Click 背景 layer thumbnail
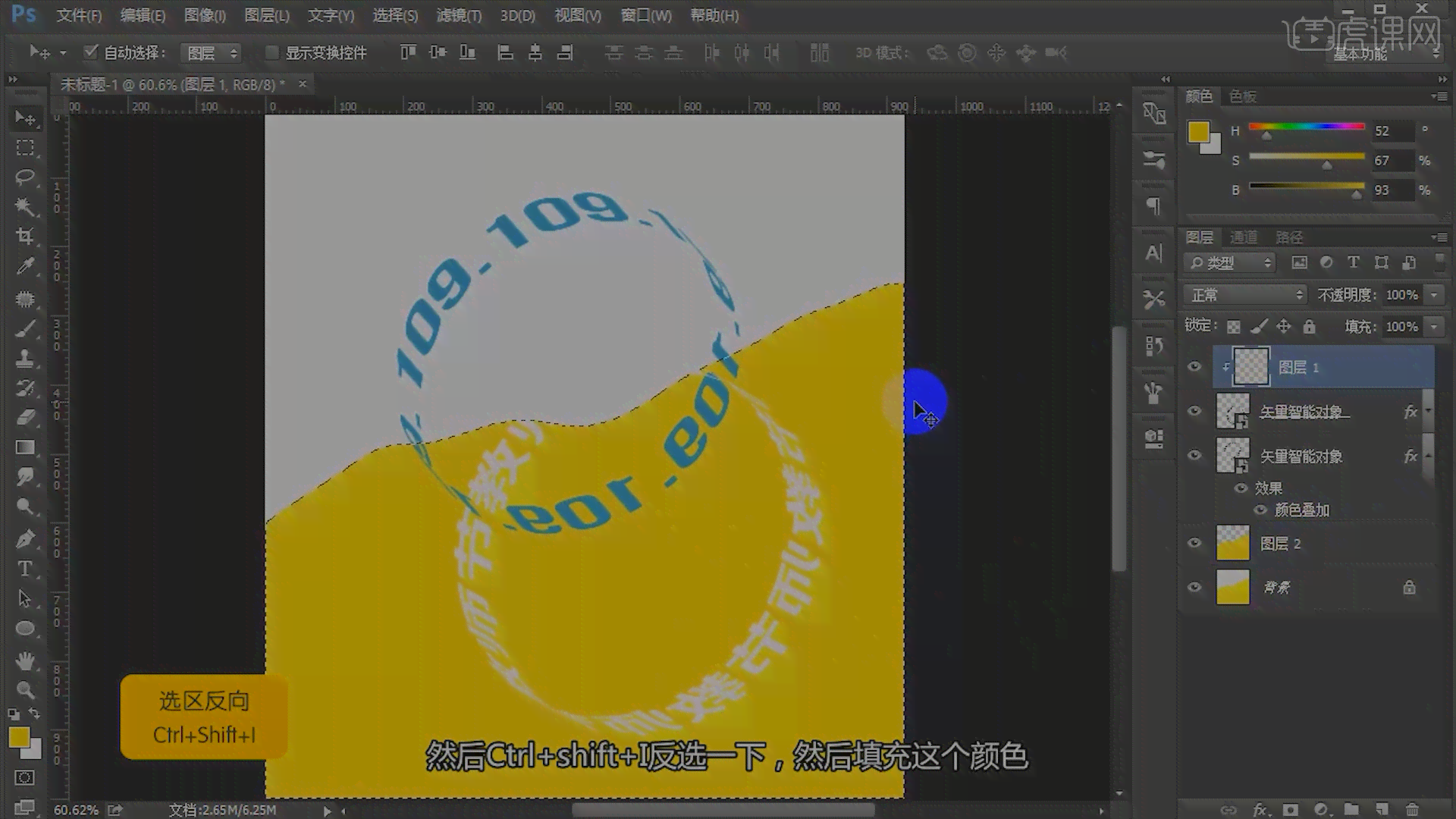The width and height of the screenshot is (1456, 819). coord(1233,587)
